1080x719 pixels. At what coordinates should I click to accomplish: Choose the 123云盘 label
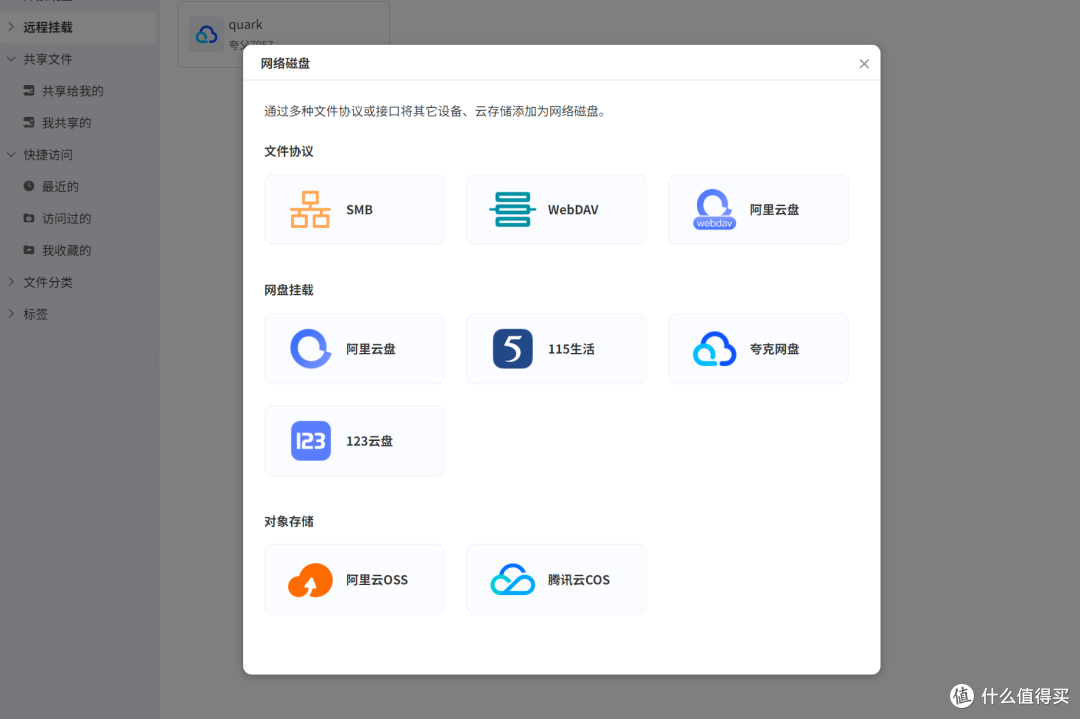[369, 441]
